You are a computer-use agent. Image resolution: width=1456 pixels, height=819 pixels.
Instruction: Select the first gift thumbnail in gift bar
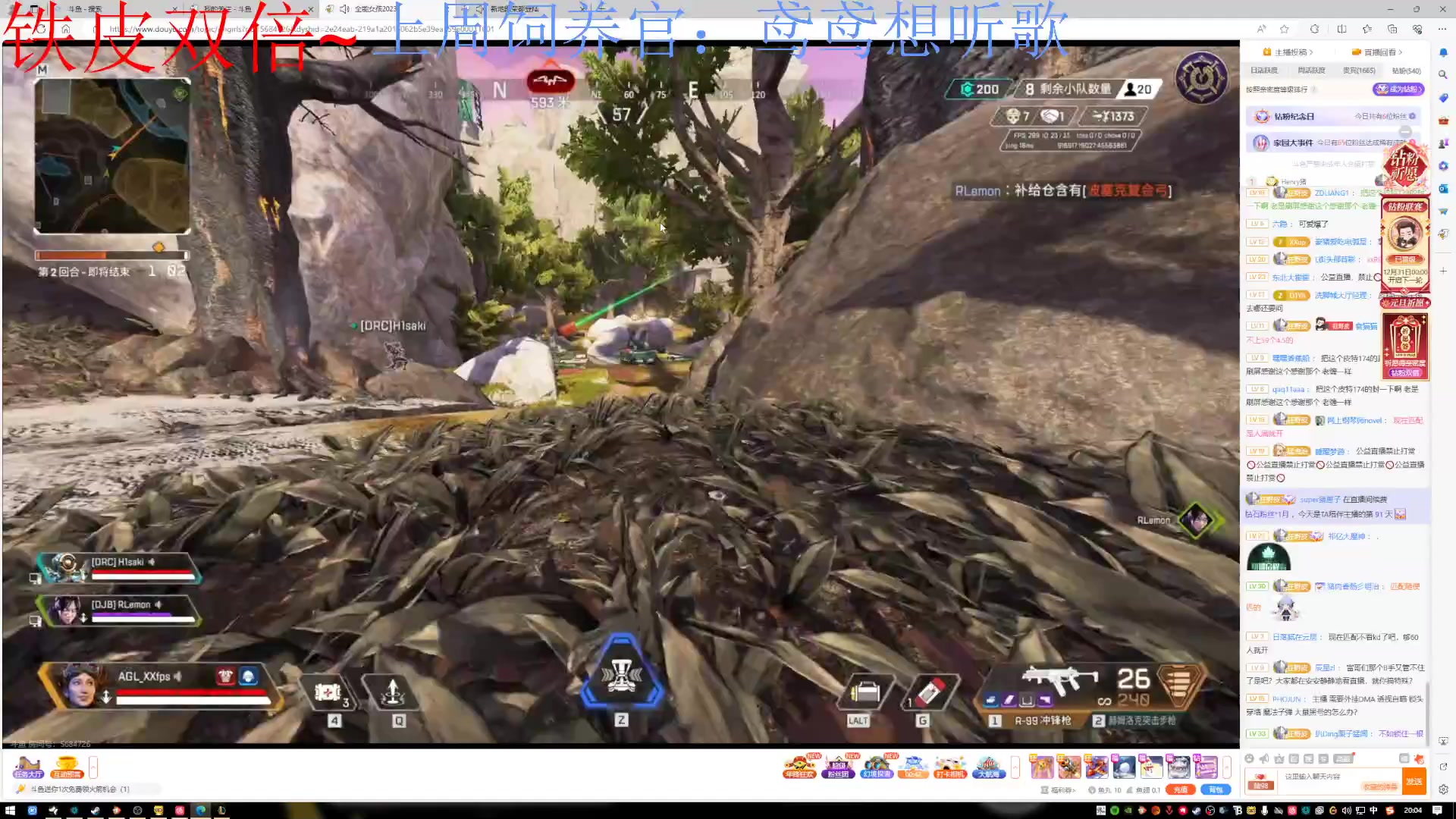(x=1041, y=767)
